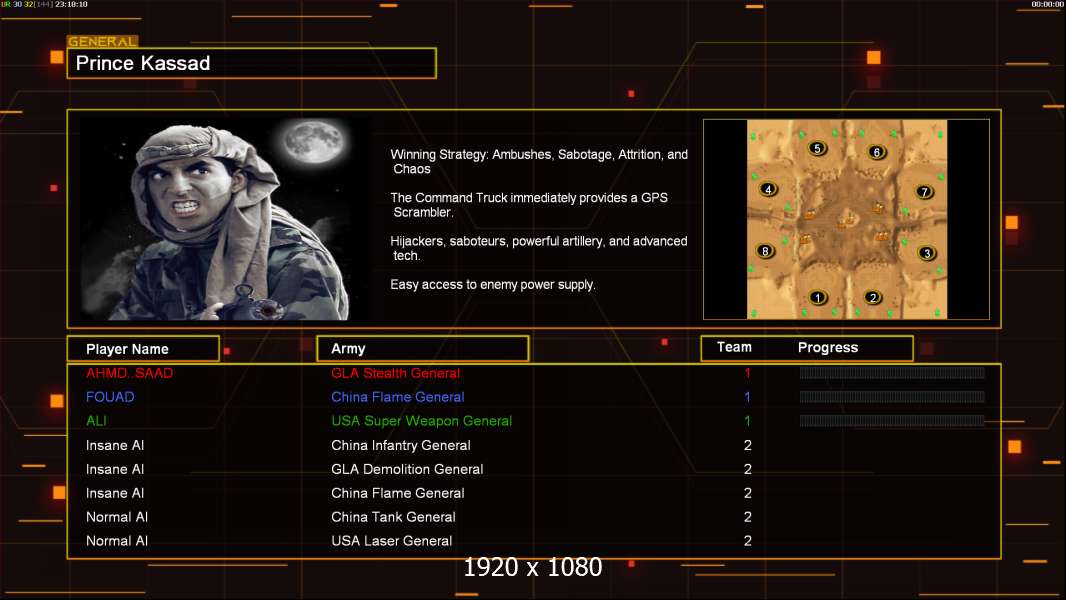This screenshot has width=1066, height=600.
Task: Click the Prince Kassad general portrait
Action: click(224, 218)
